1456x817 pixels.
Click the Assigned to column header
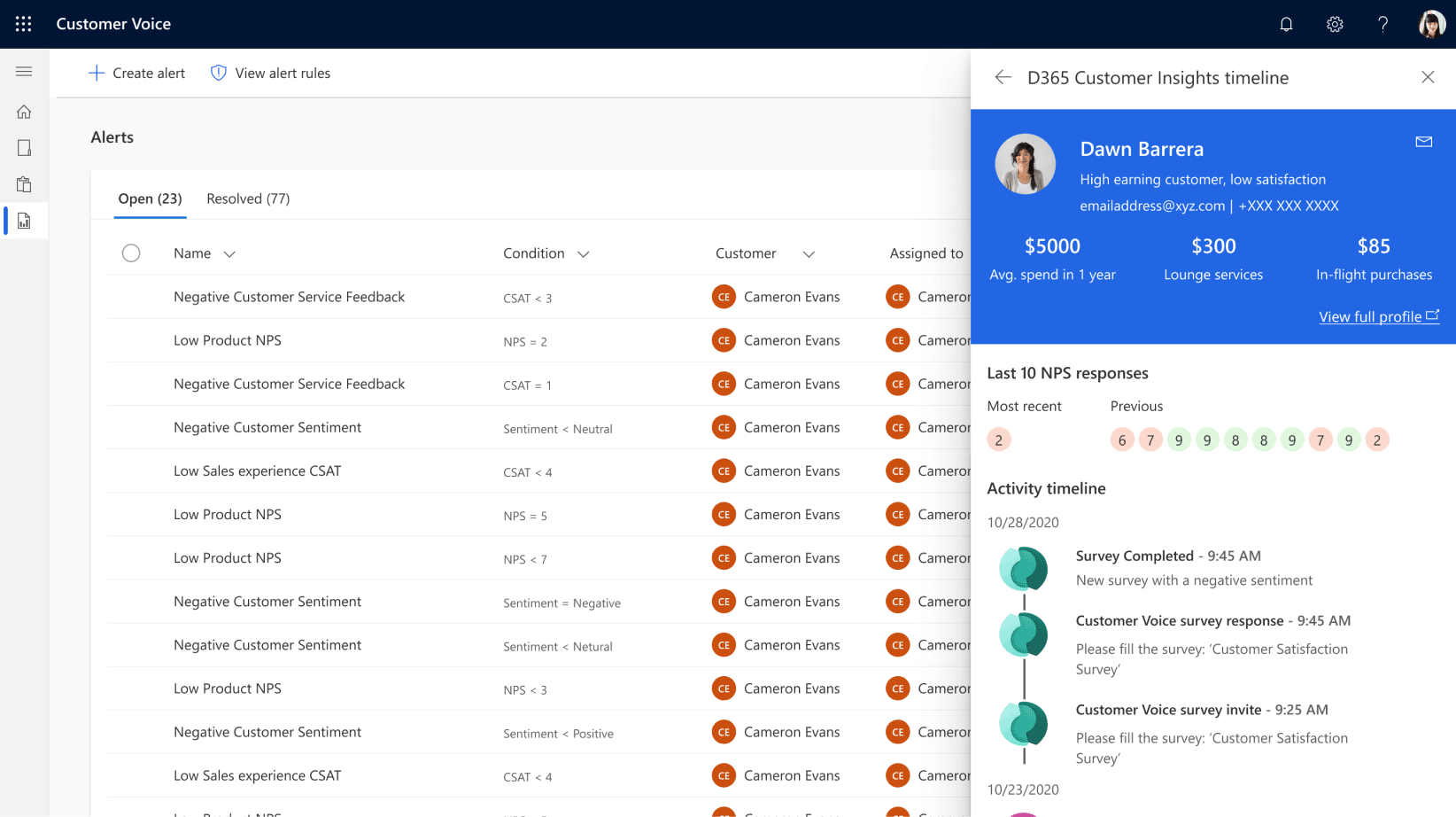tap(926, 253)
